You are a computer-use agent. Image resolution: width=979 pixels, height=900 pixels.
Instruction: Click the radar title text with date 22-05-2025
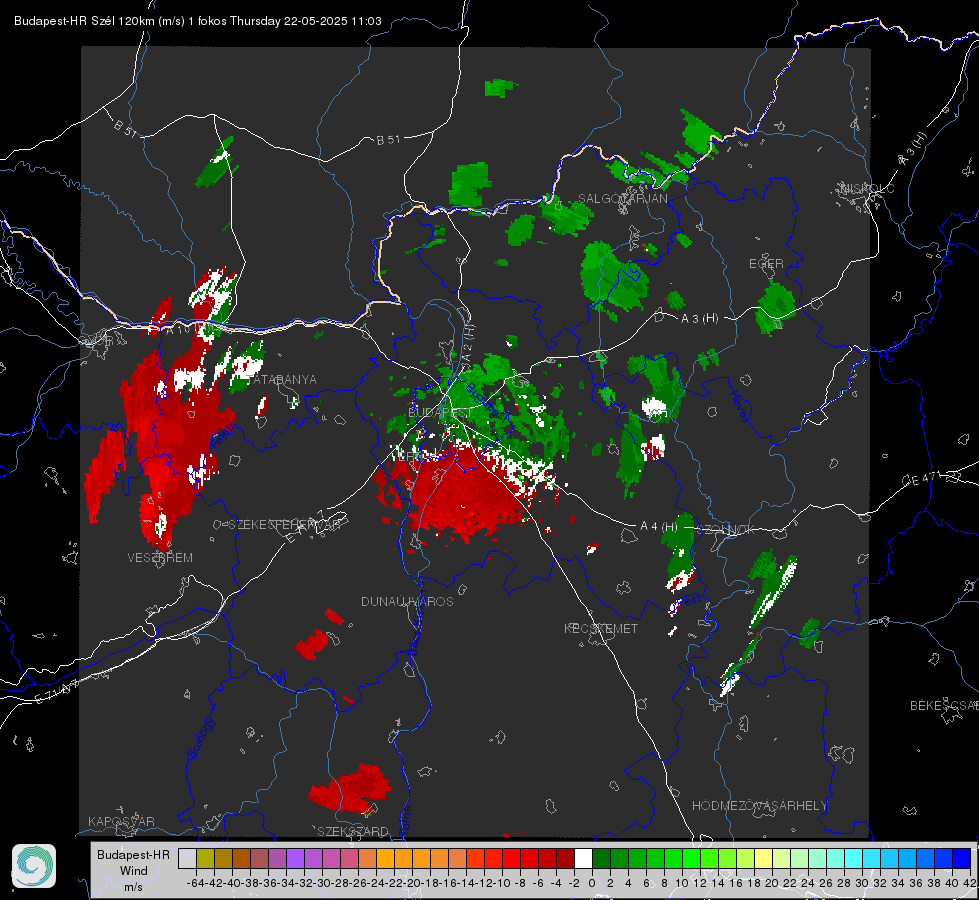click(x=197, y=21)
